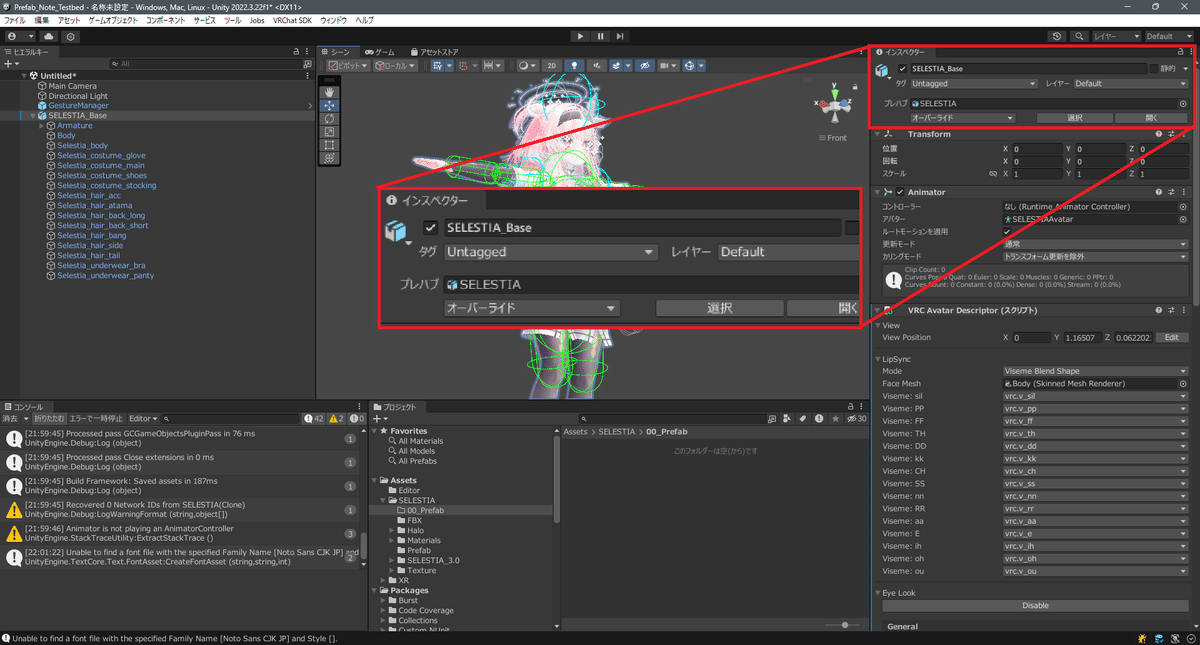Disable the Animator component checkbox
This screenshot has width=1200, height=645.
coord(899,192)
